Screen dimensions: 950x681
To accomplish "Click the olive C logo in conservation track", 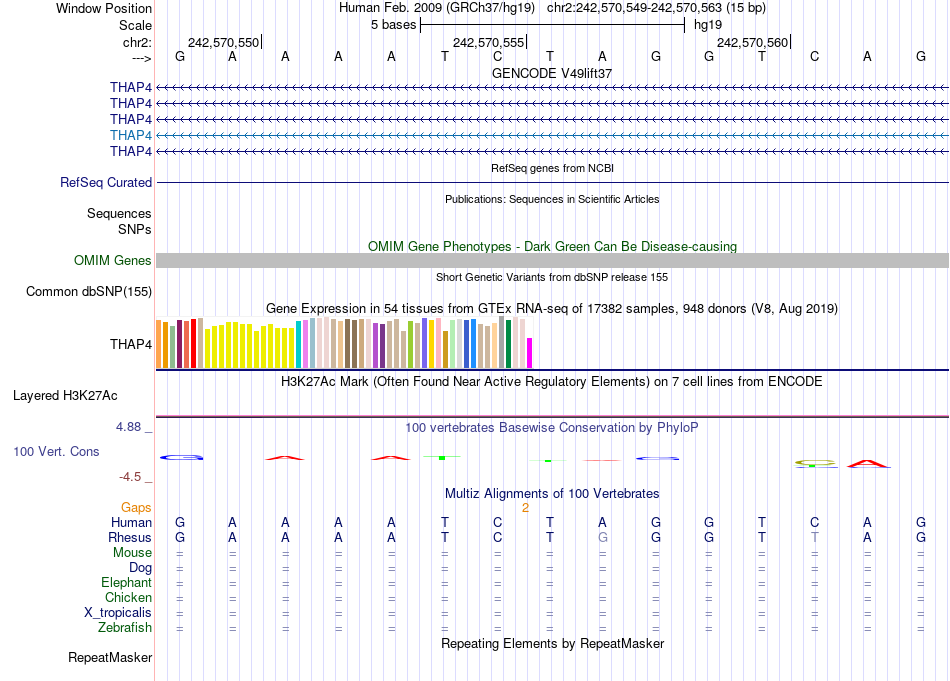I will (815, 463).
